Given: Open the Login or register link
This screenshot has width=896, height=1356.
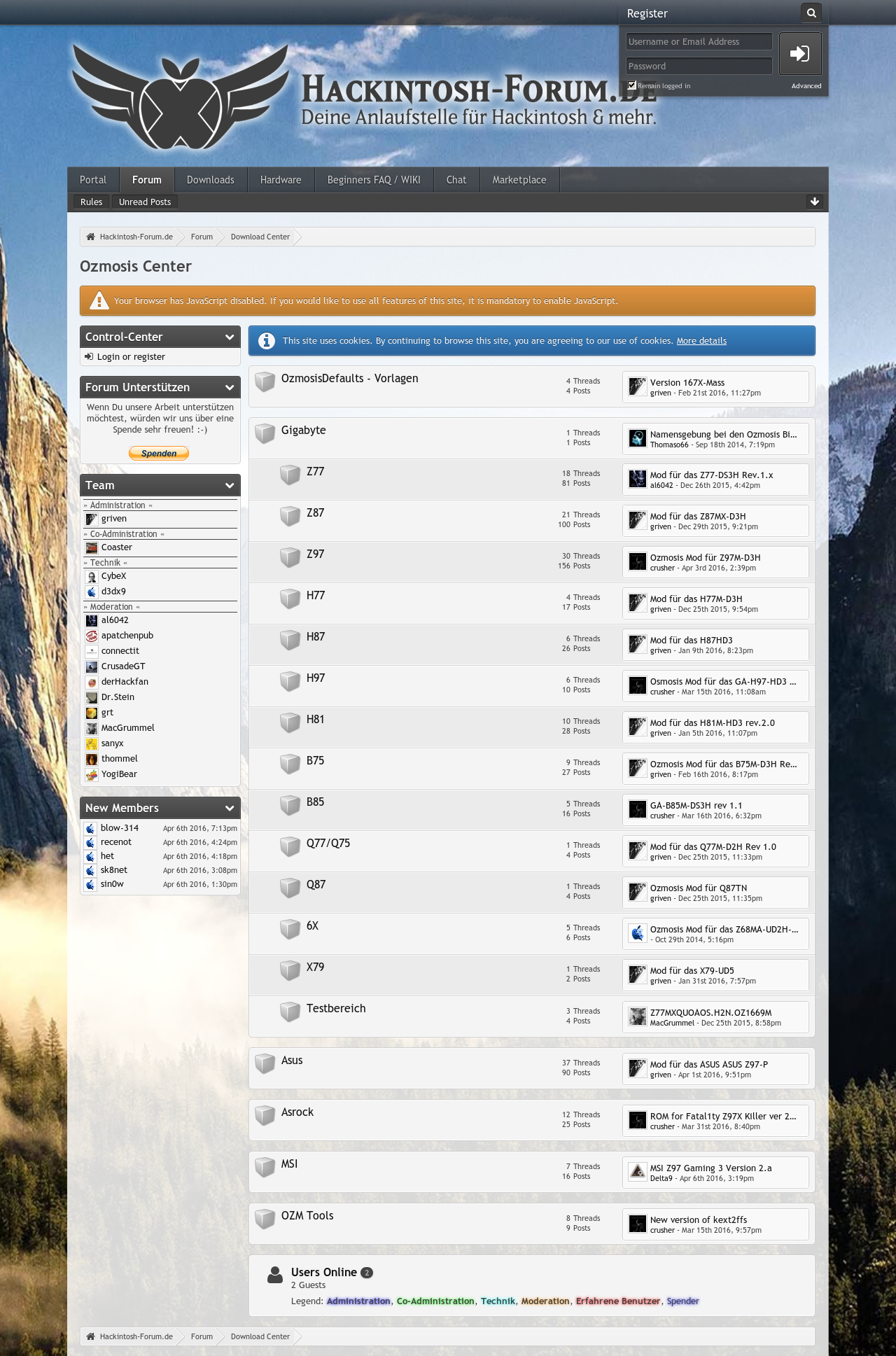Looking at the screenshot, I should 131,357.
